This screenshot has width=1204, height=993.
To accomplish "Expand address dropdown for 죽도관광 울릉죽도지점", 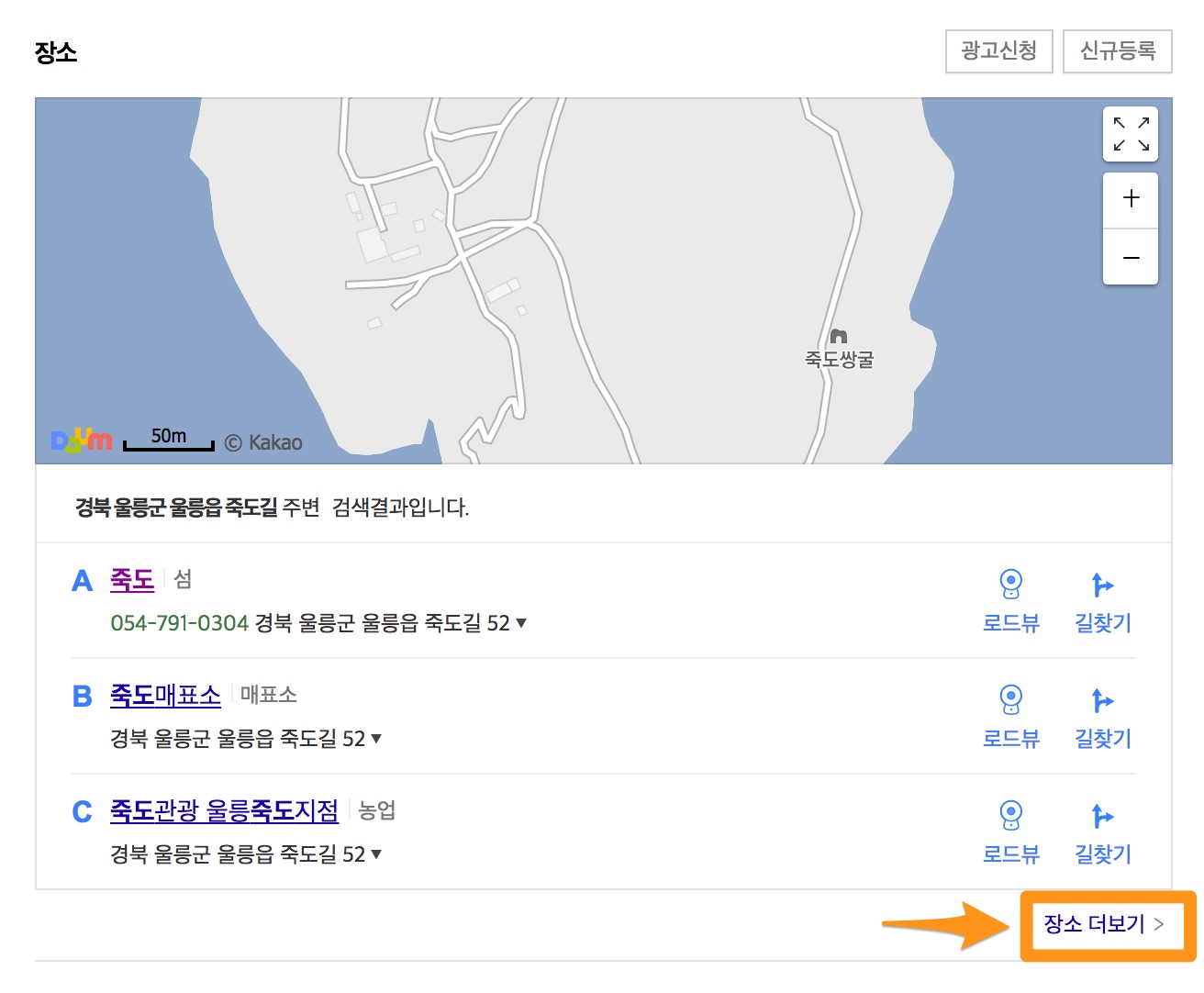I will point(376,854).
